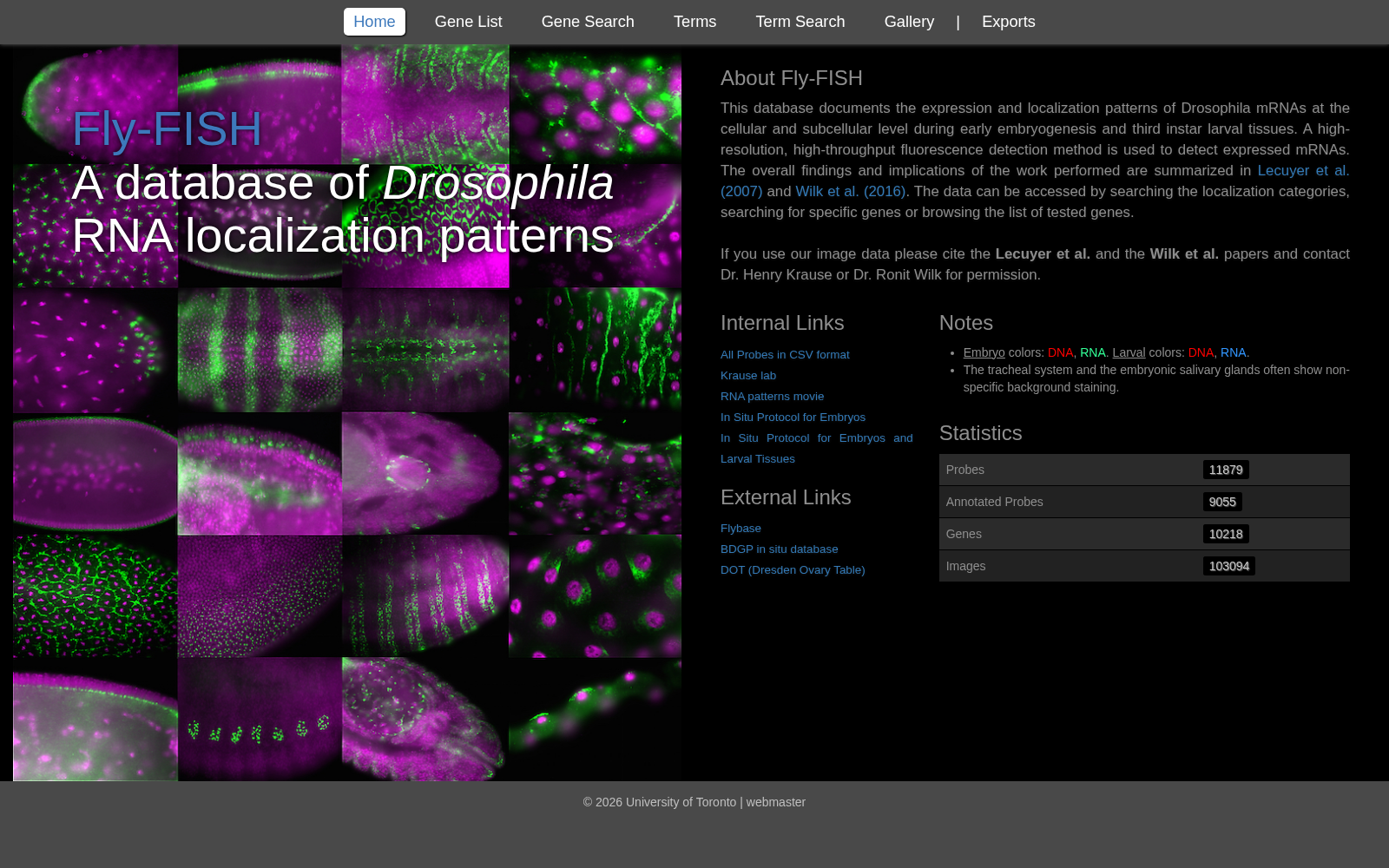Open Wilk et al. (2016) paper link
The width and height of the screenshot is (1389, 868).
[850, 192]
